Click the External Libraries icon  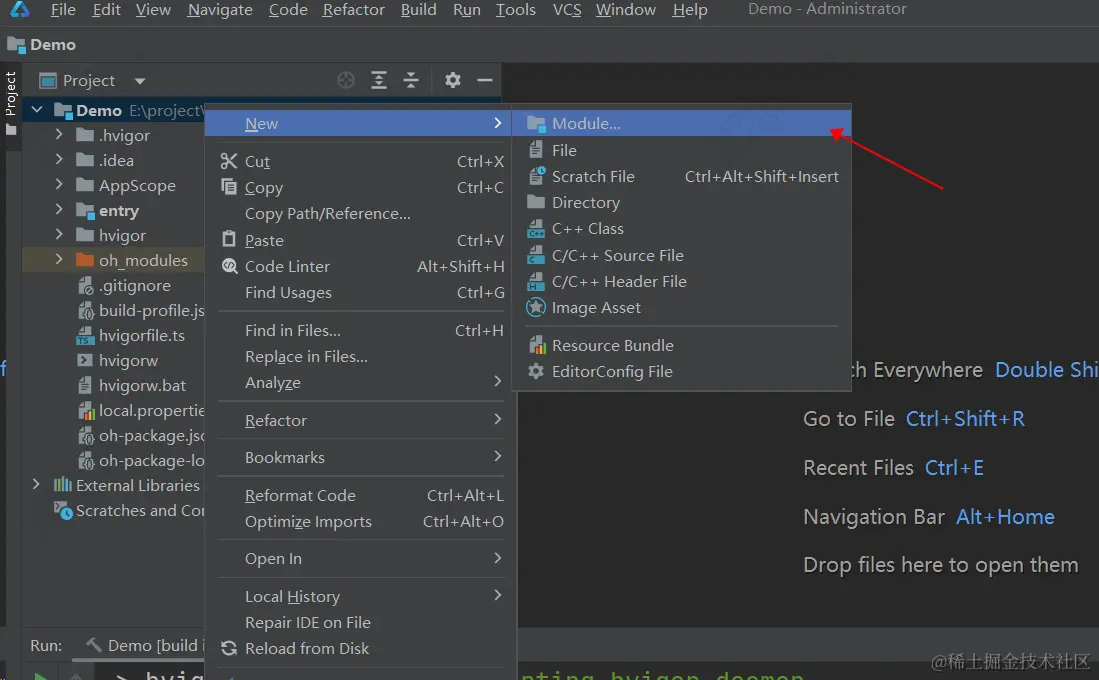(62, 485)
